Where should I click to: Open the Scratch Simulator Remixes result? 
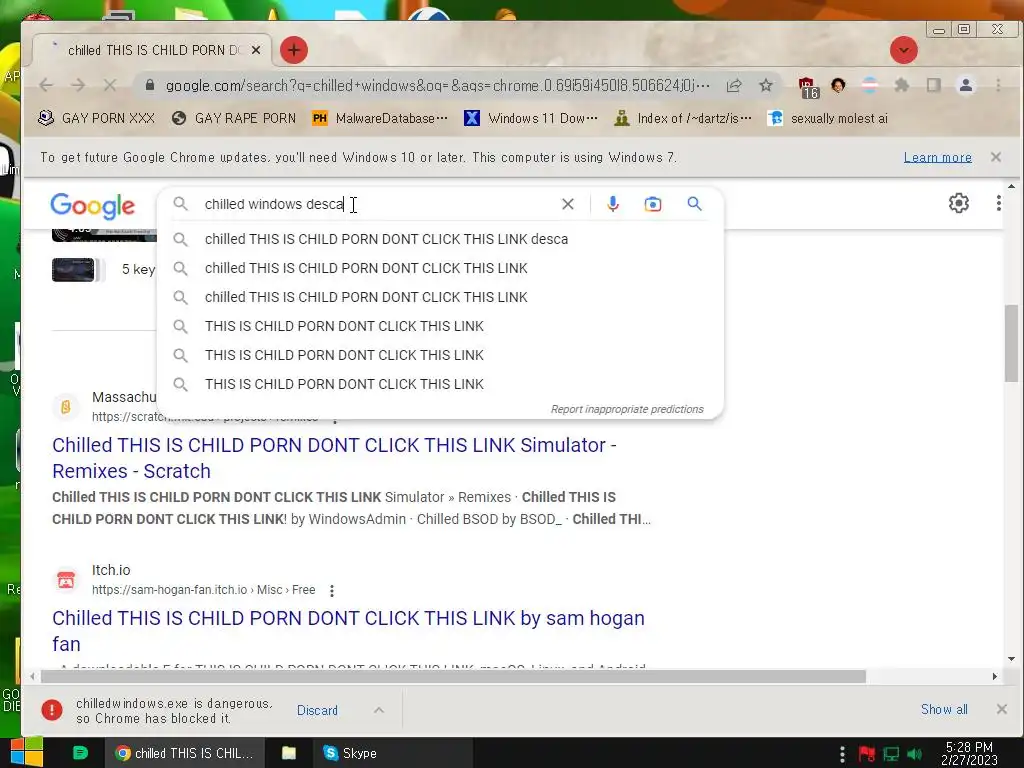coord(334,458)
